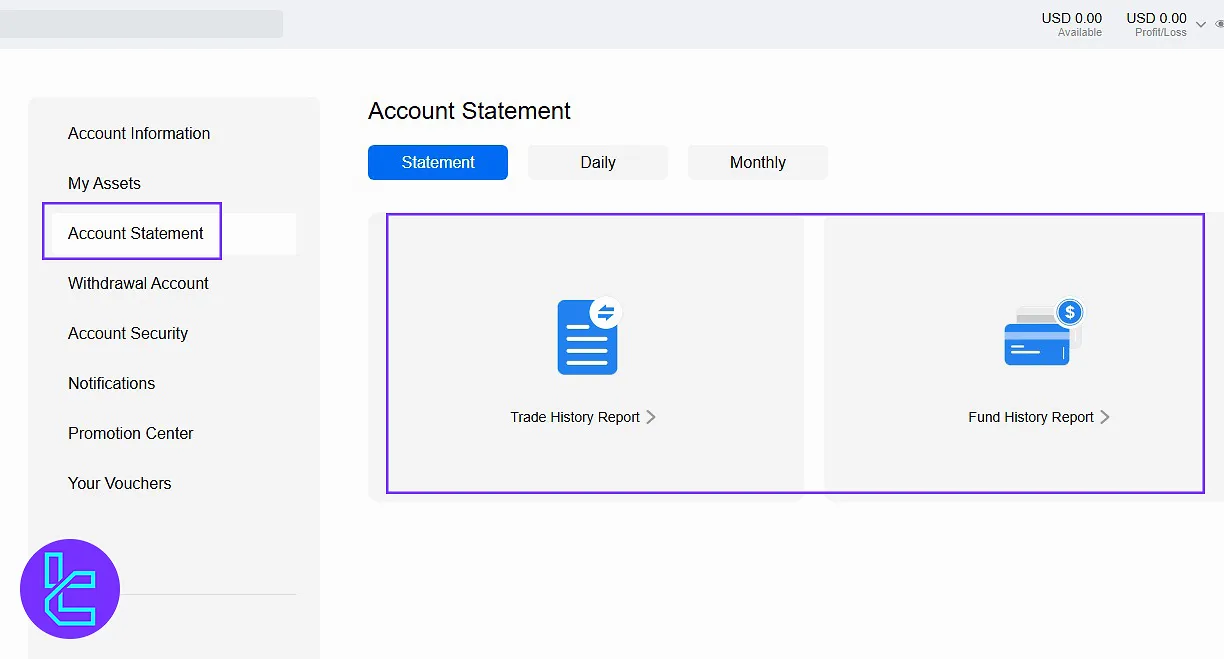
Task: Visit the Promotion Center
Action: pyautogui.click(x=130, y=433)
